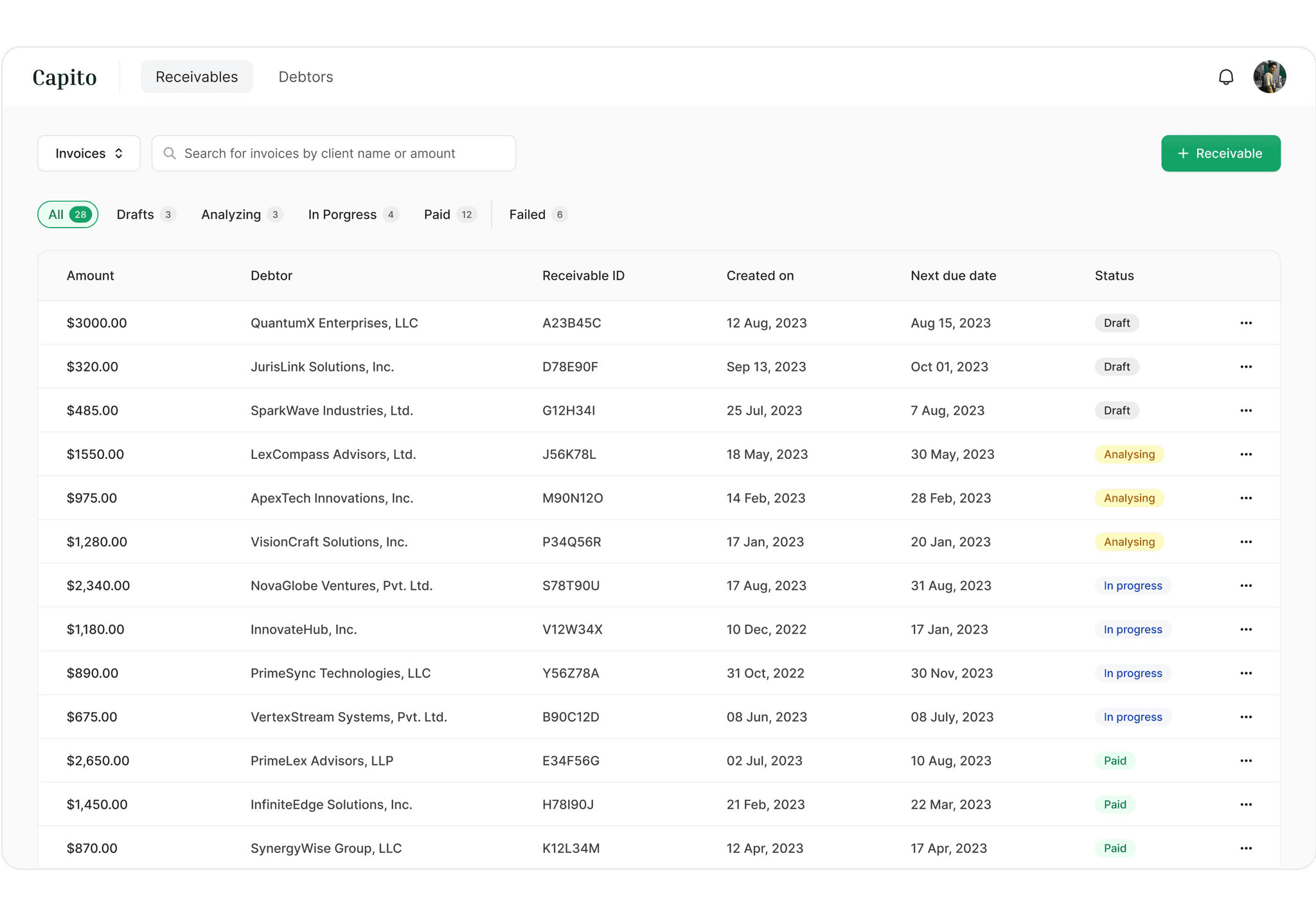Screen dimensions: 1316x916
Task: Open ellipsis menu for PrimeLex Advisors row
Action: point(1245,760)
